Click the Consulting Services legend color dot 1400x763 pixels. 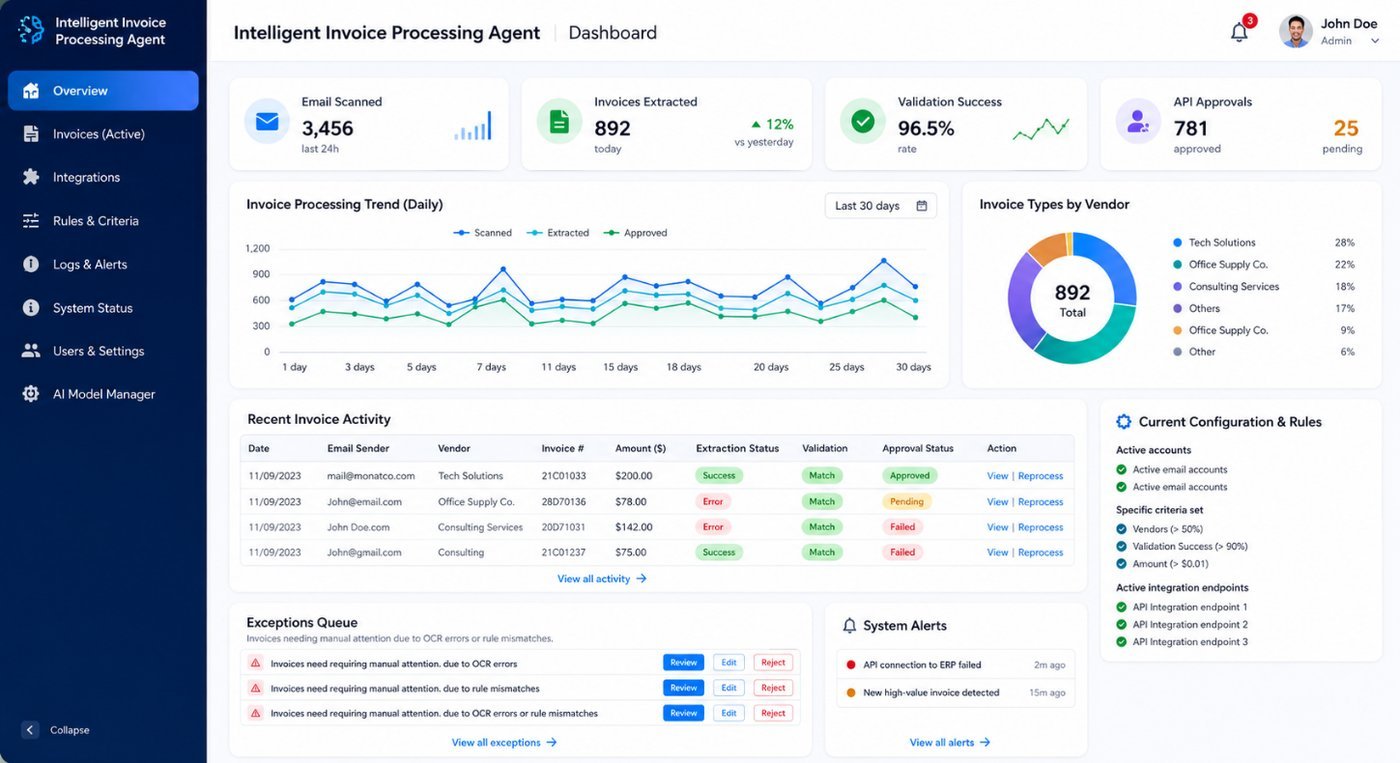click(x=1177, y=287)
